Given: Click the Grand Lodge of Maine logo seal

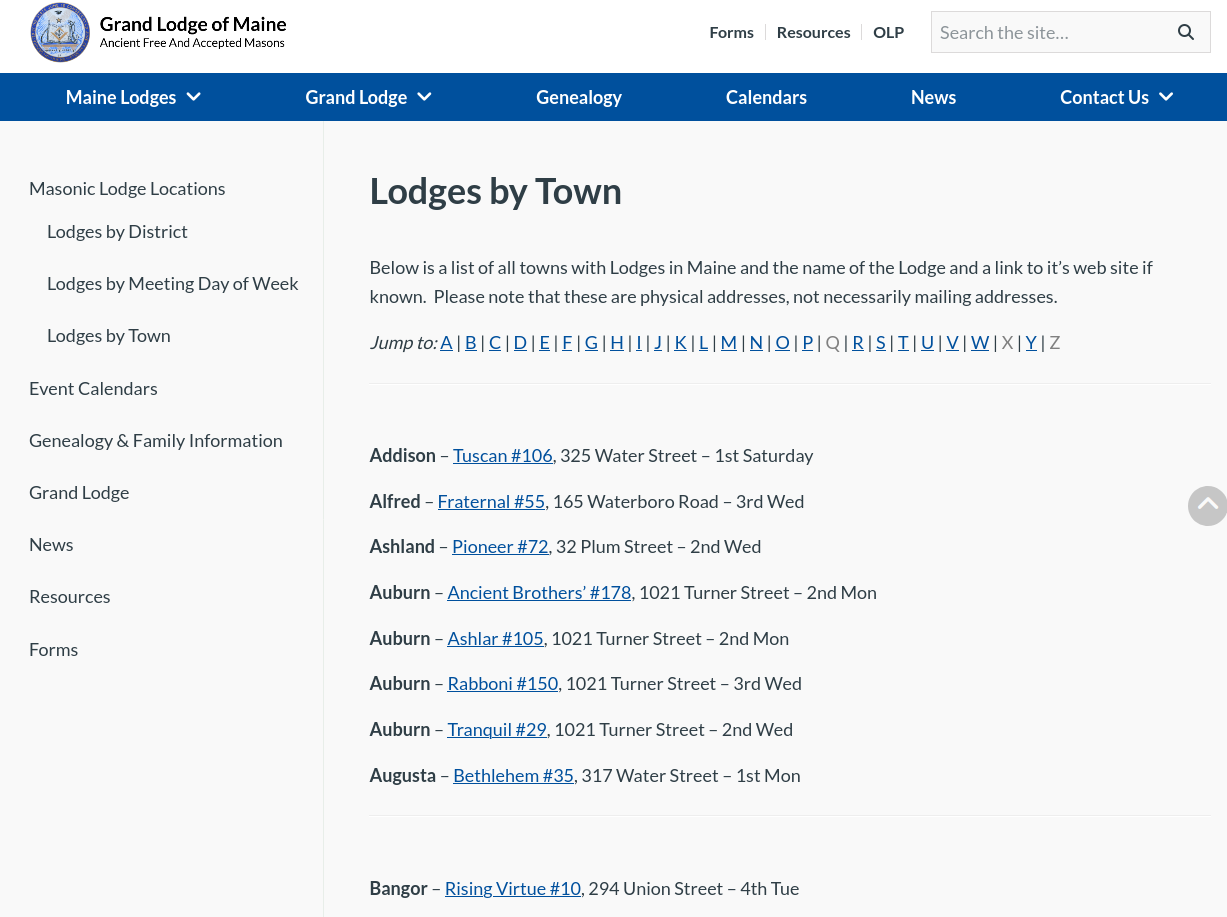Looking at the screenshot, I should pyautogui.click(x=60, y=32).
